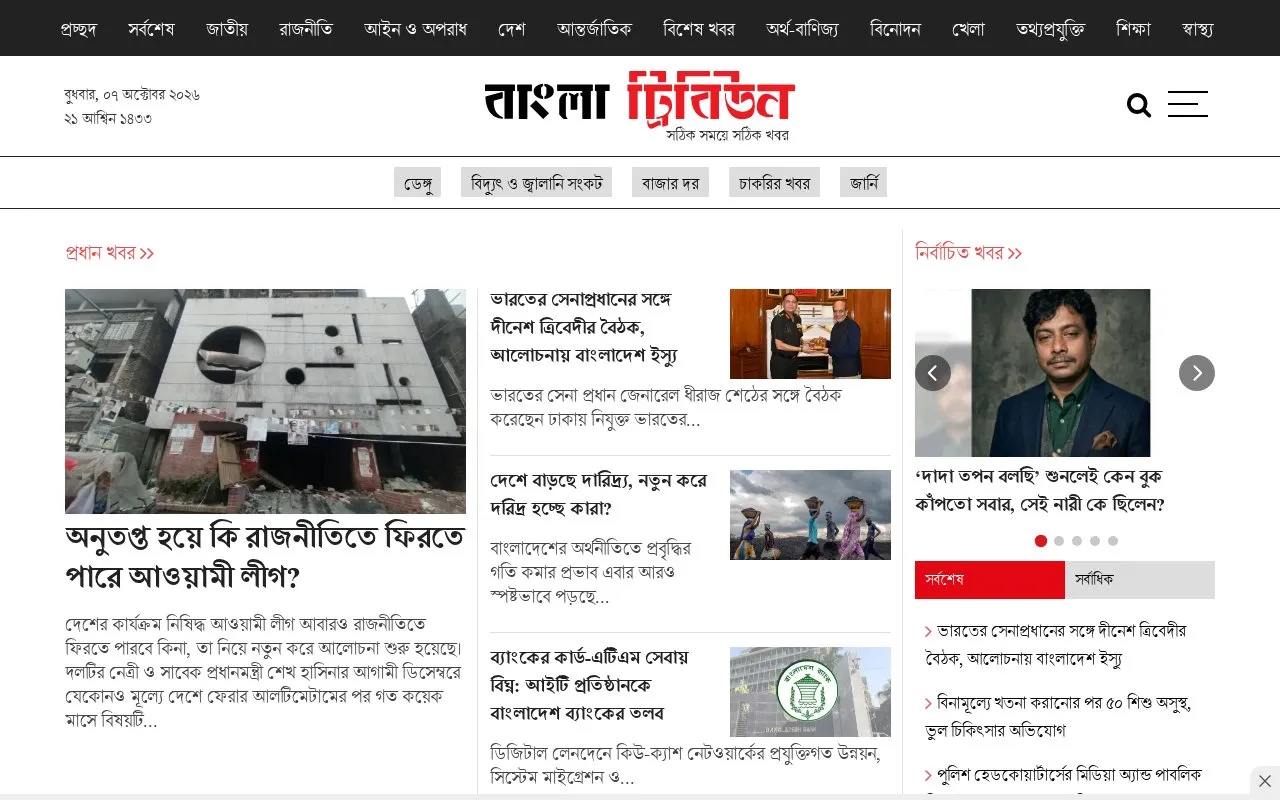Select the fourth carousel dot
The image size is (1280, 800).
[x=1095, y=541]
